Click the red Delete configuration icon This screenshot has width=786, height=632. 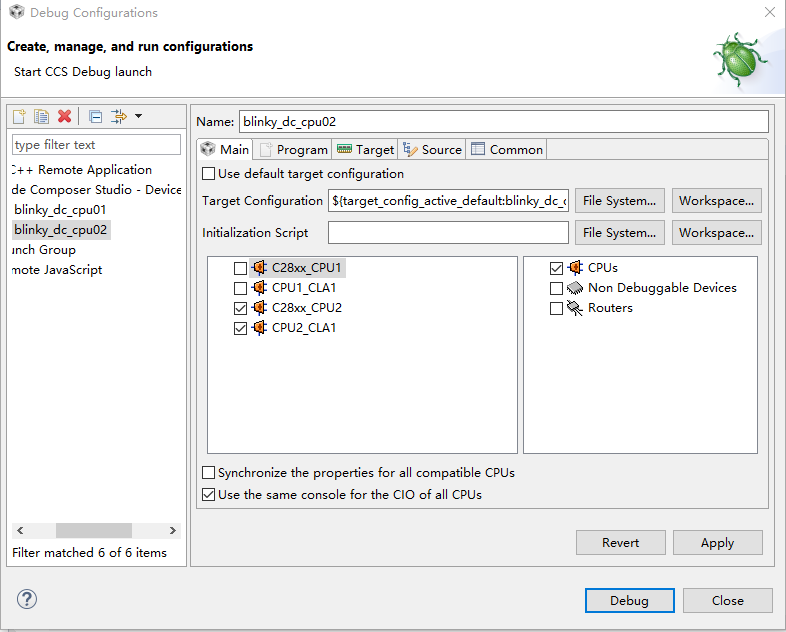tap(65, 116)
